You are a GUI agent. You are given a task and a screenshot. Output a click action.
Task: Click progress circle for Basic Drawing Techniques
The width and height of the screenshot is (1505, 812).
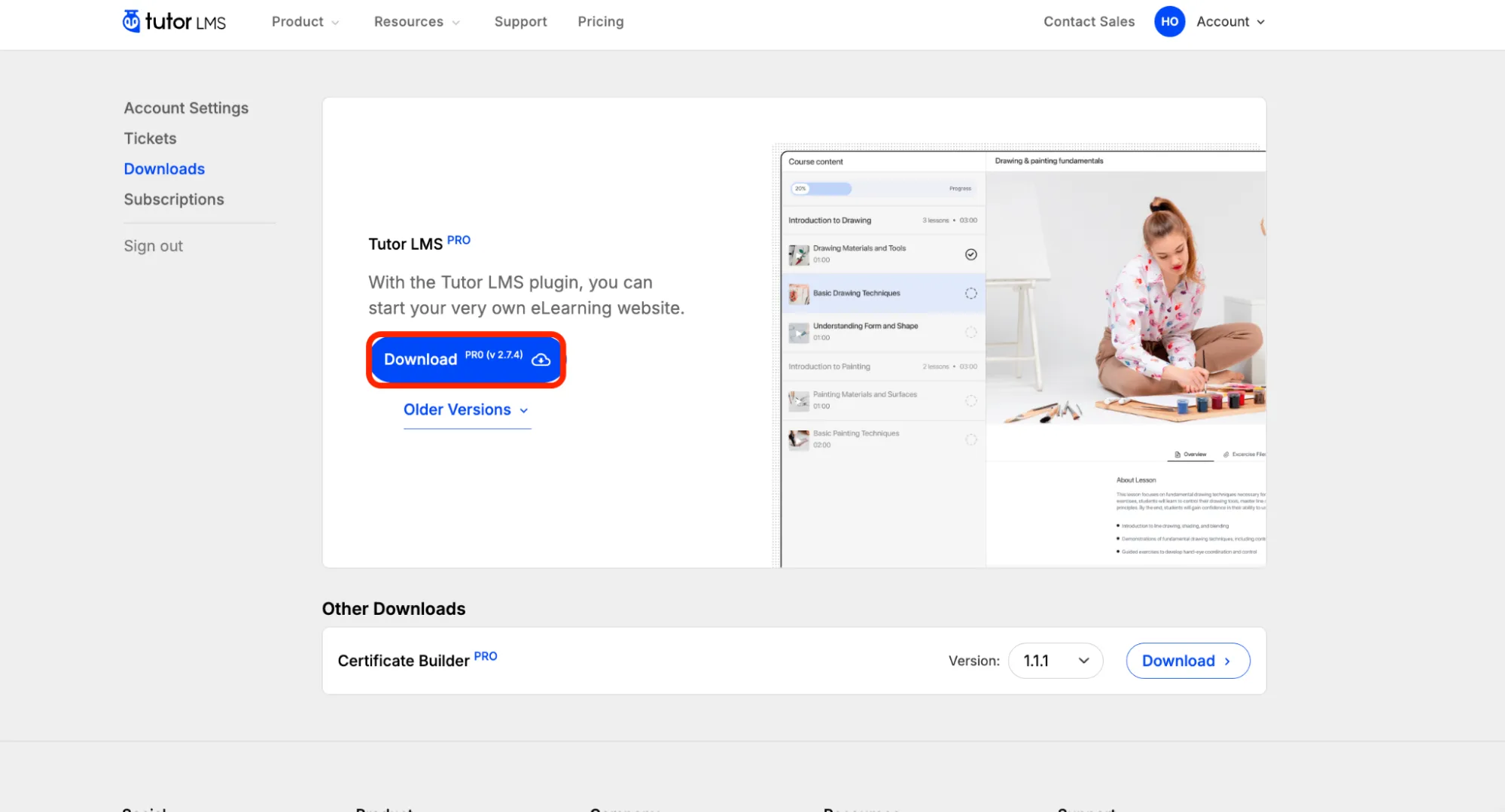tap(970, 293)
